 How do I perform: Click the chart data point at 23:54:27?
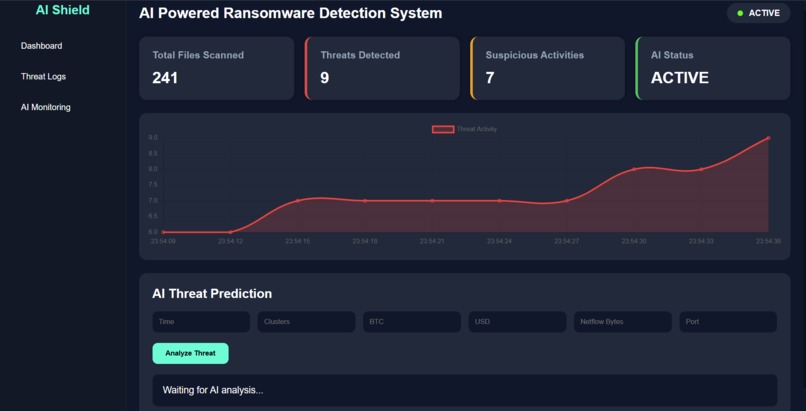566,200
